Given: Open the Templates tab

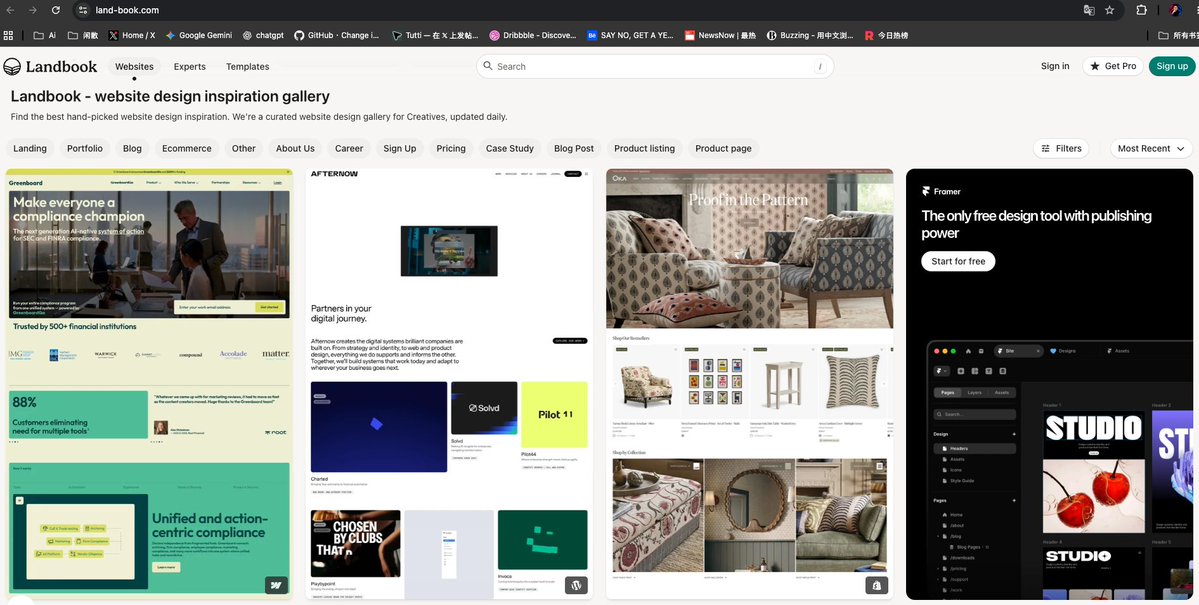Looking at the screenshot, I should [248, 67].
